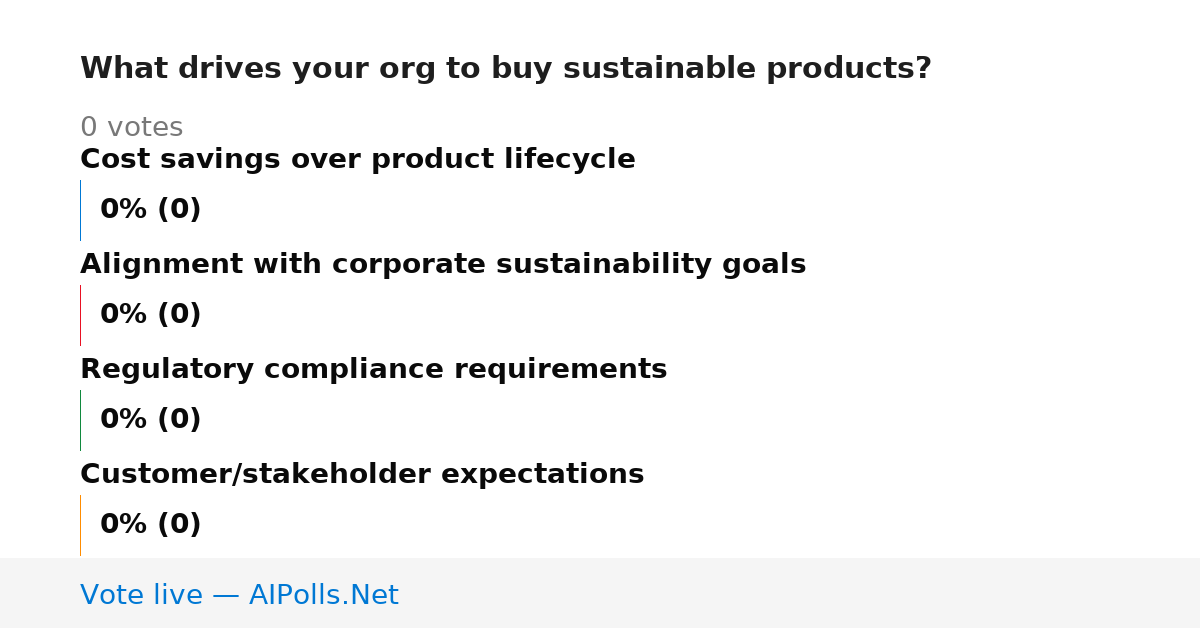
Task: Select Alignment with corporate sustainability goals option
Action: [x=443, y=265]
